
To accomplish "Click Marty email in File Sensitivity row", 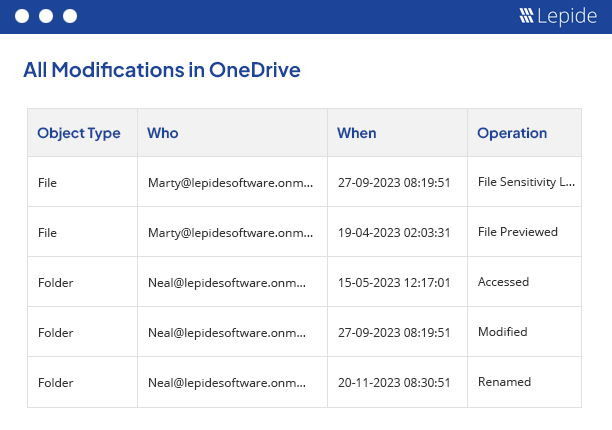I will point(230,183).
